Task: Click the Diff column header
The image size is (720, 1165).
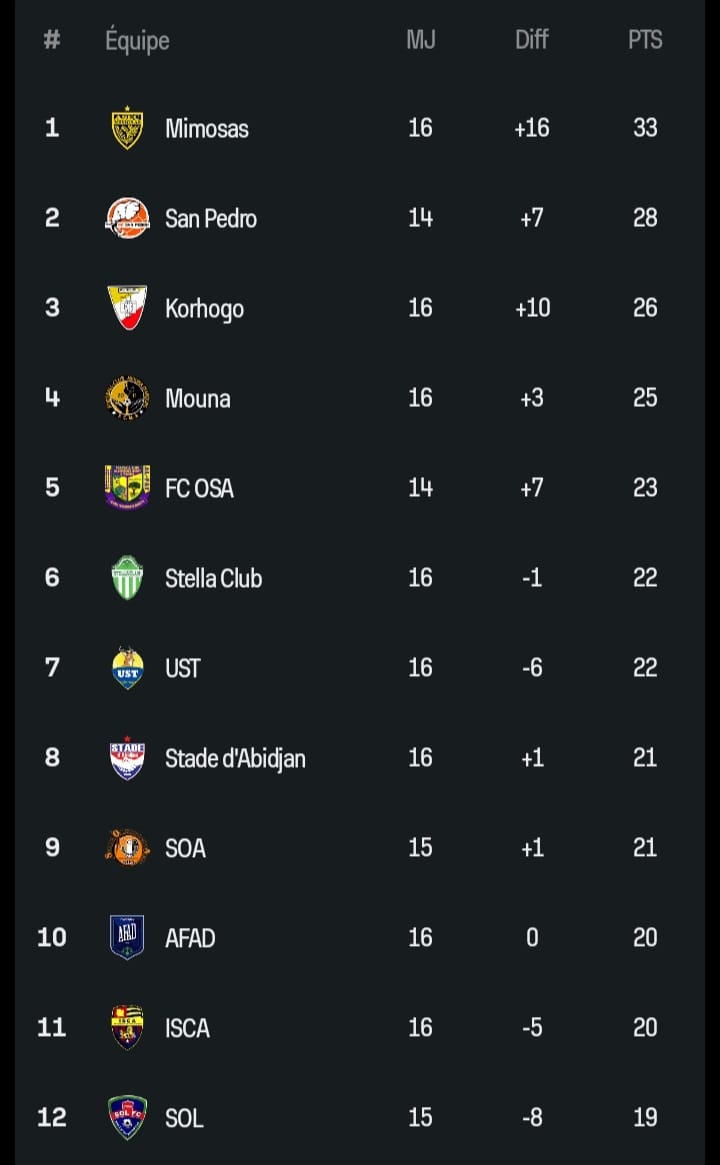Action: point(532,40)
